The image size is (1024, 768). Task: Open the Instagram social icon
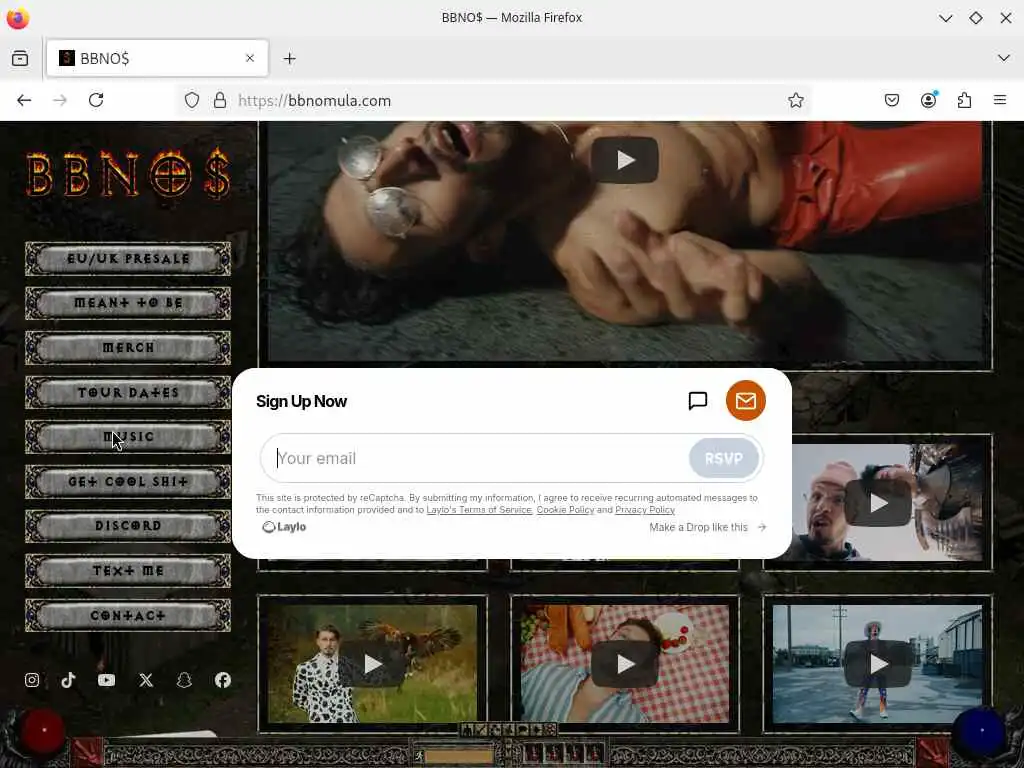click(x=32, y=680)
